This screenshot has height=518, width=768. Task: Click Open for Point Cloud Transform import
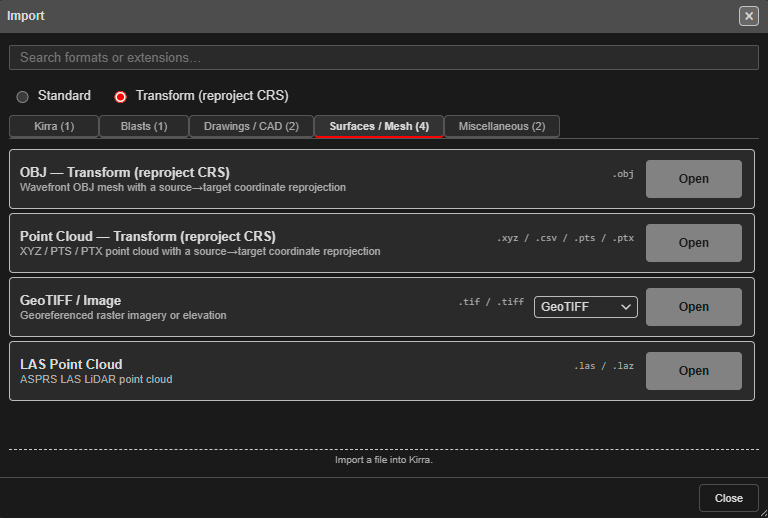694,243
